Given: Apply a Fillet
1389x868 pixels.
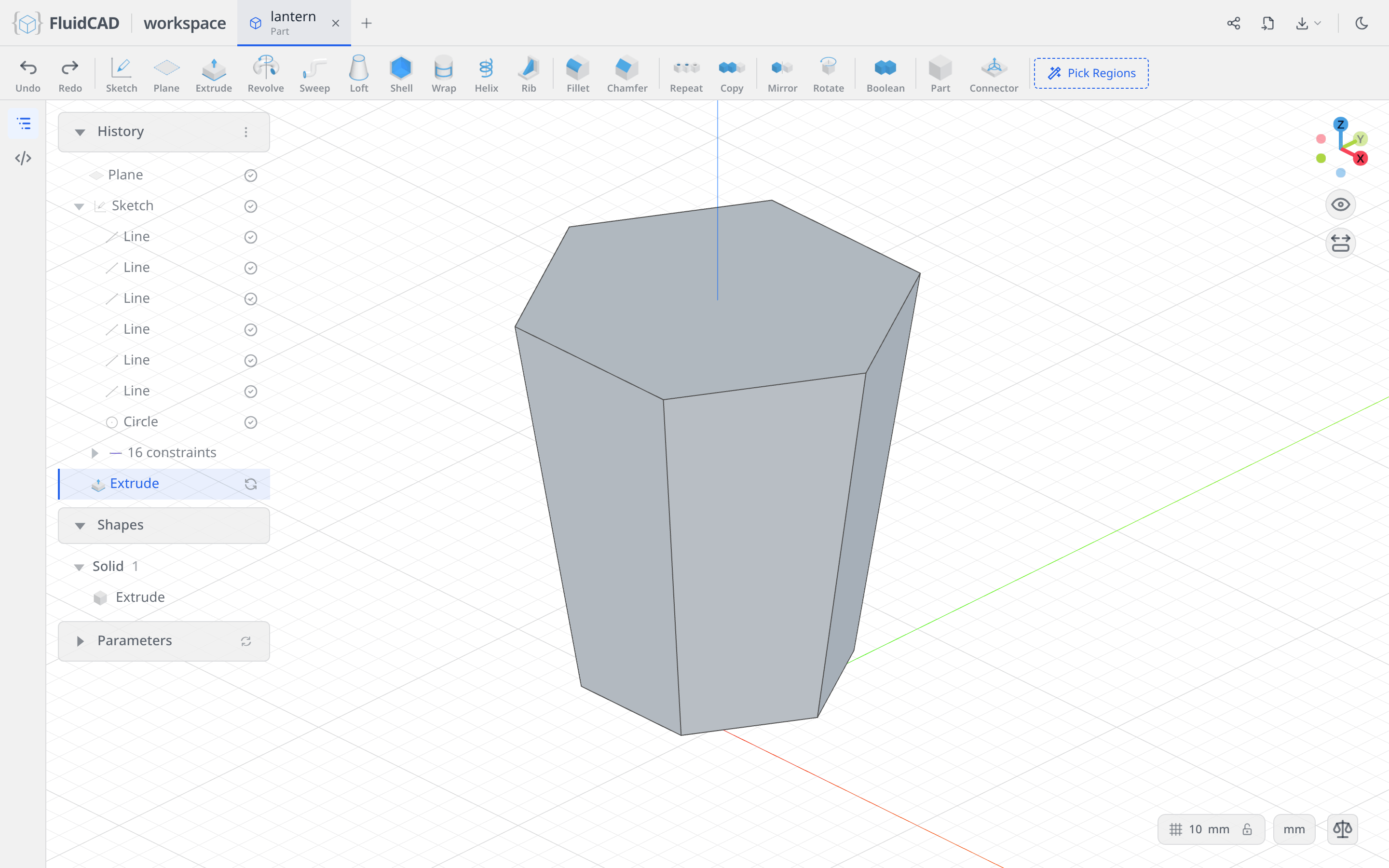Looking at the screenshot, I should 577,75.
